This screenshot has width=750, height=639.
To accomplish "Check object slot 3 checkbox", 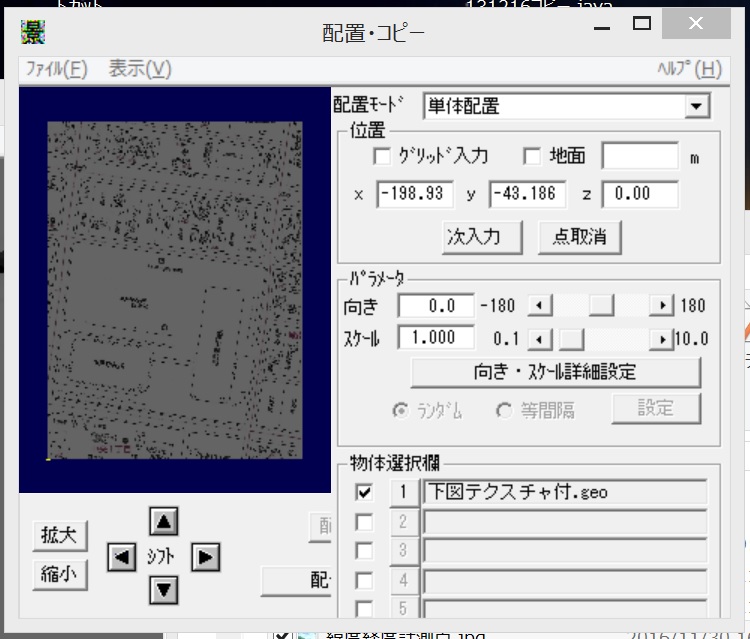I will (x=364, y=551).
